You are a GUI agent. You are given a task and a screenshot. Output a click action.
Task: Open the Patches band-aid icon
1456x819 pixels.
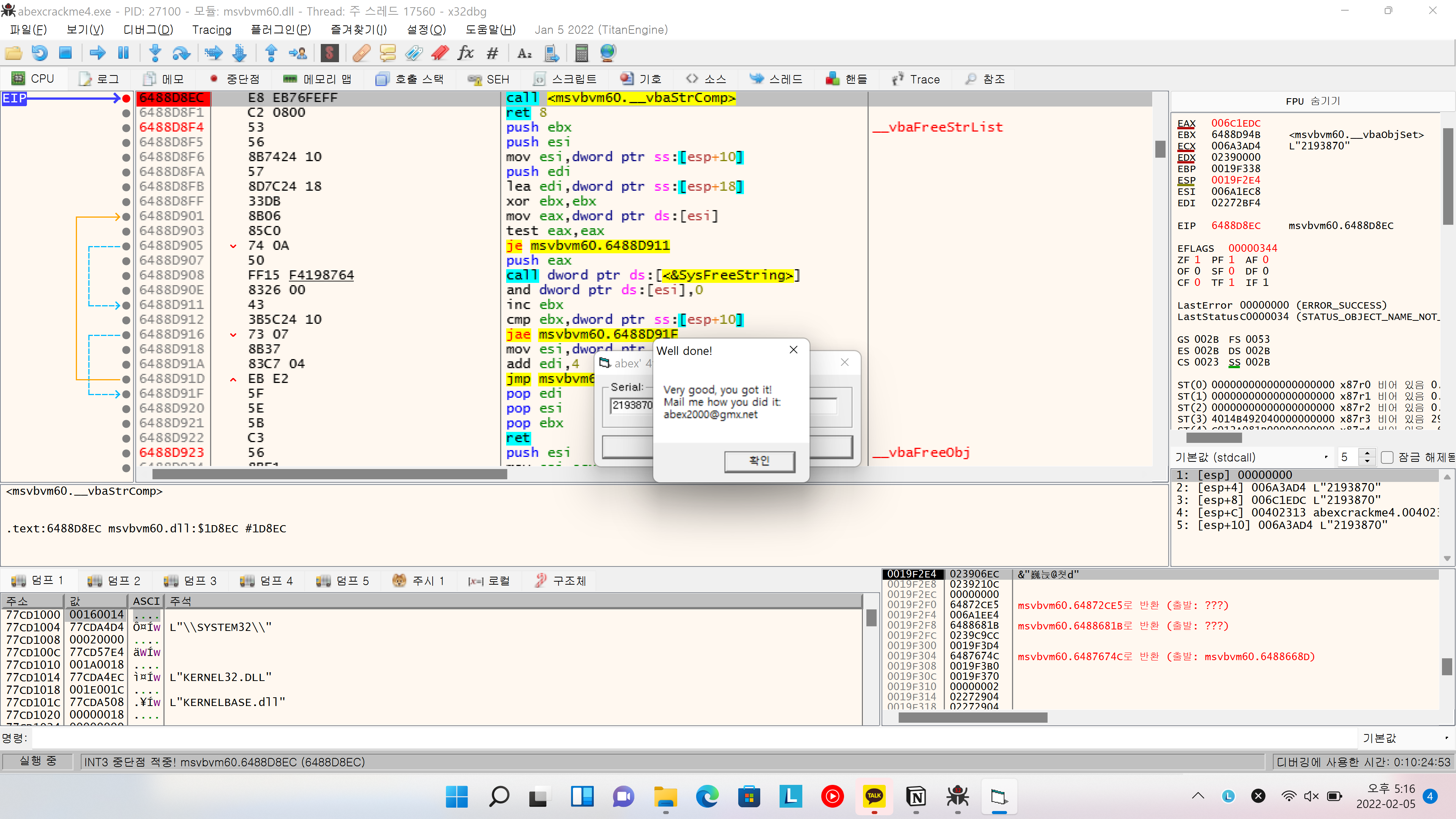[x=362, y=53]
